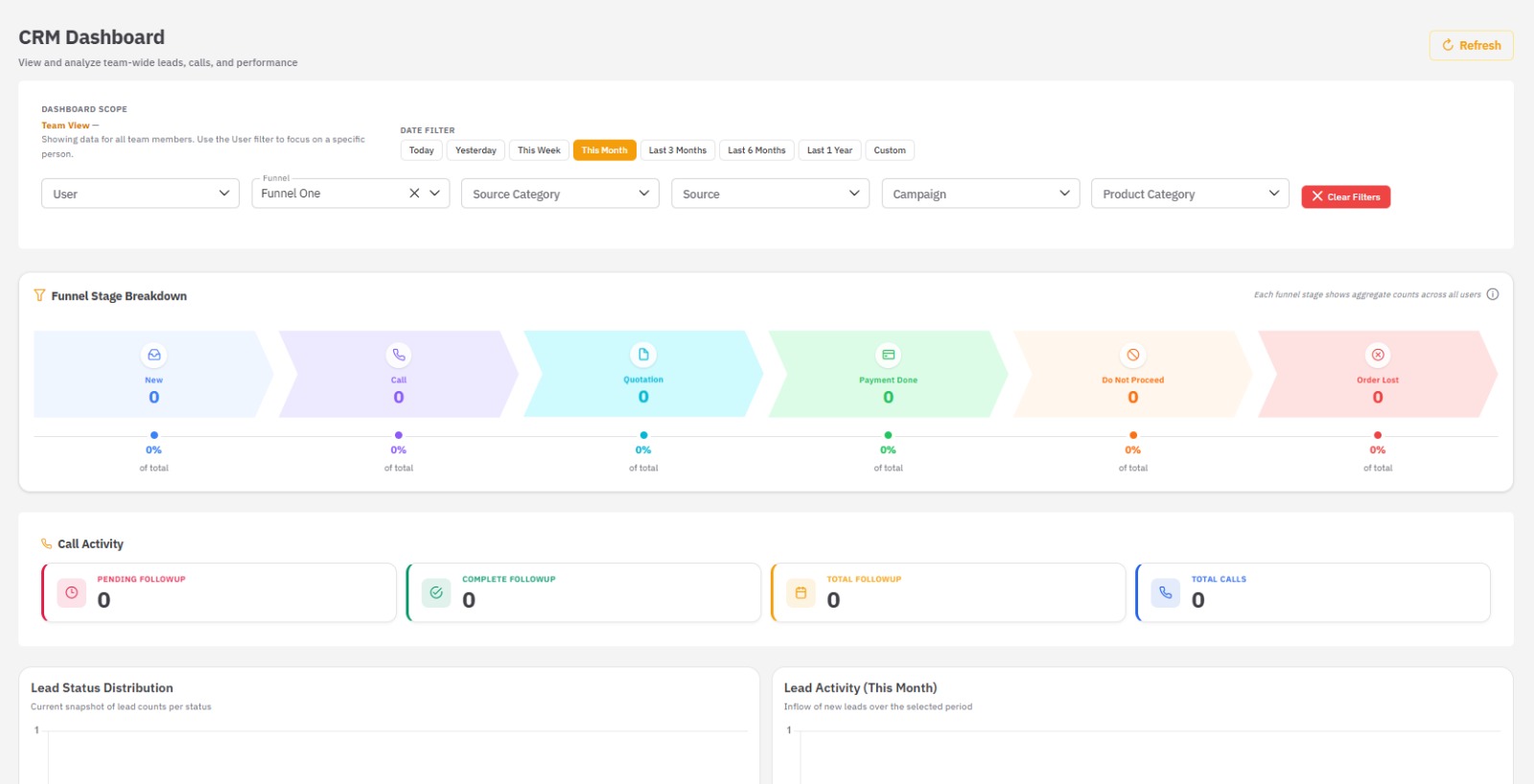
Task: Click the Complete Followup check icon
Action: coord(436,592)
